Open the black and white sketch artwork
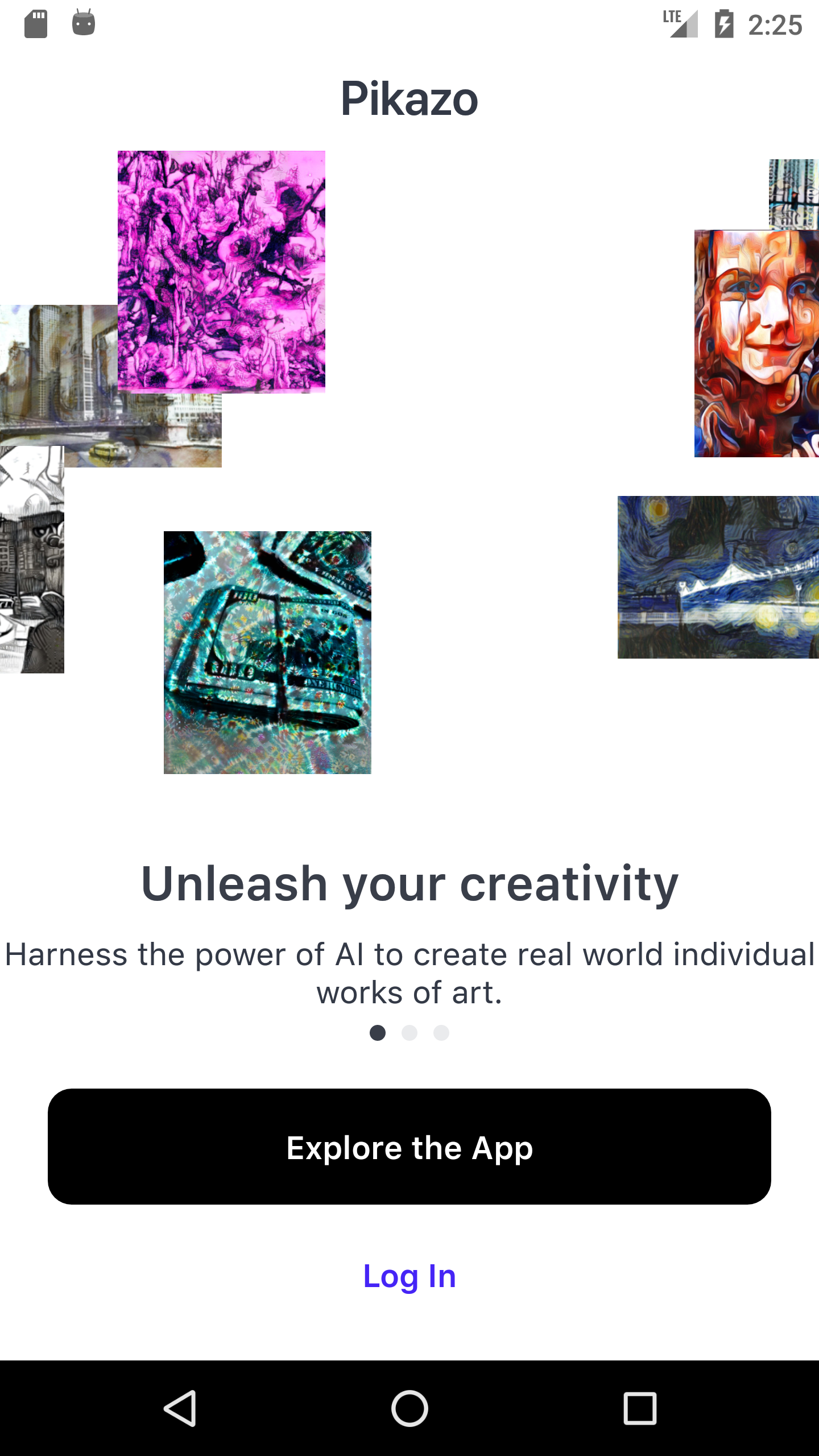The width and height of the screenshot is (819, 1456). point(32,559)
